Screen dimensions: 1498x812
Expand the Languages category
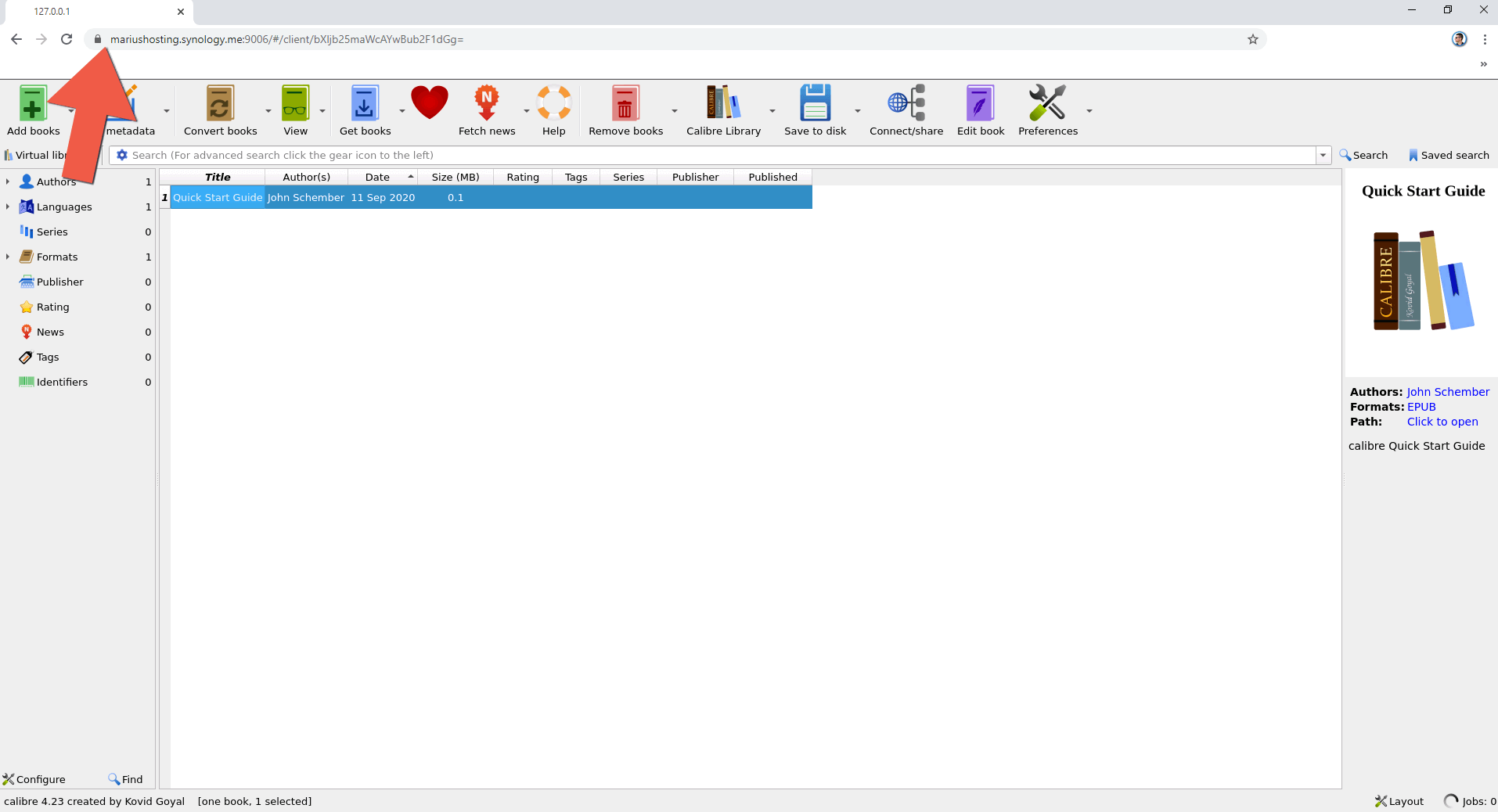pyautogui.click(x=8, y=207)
